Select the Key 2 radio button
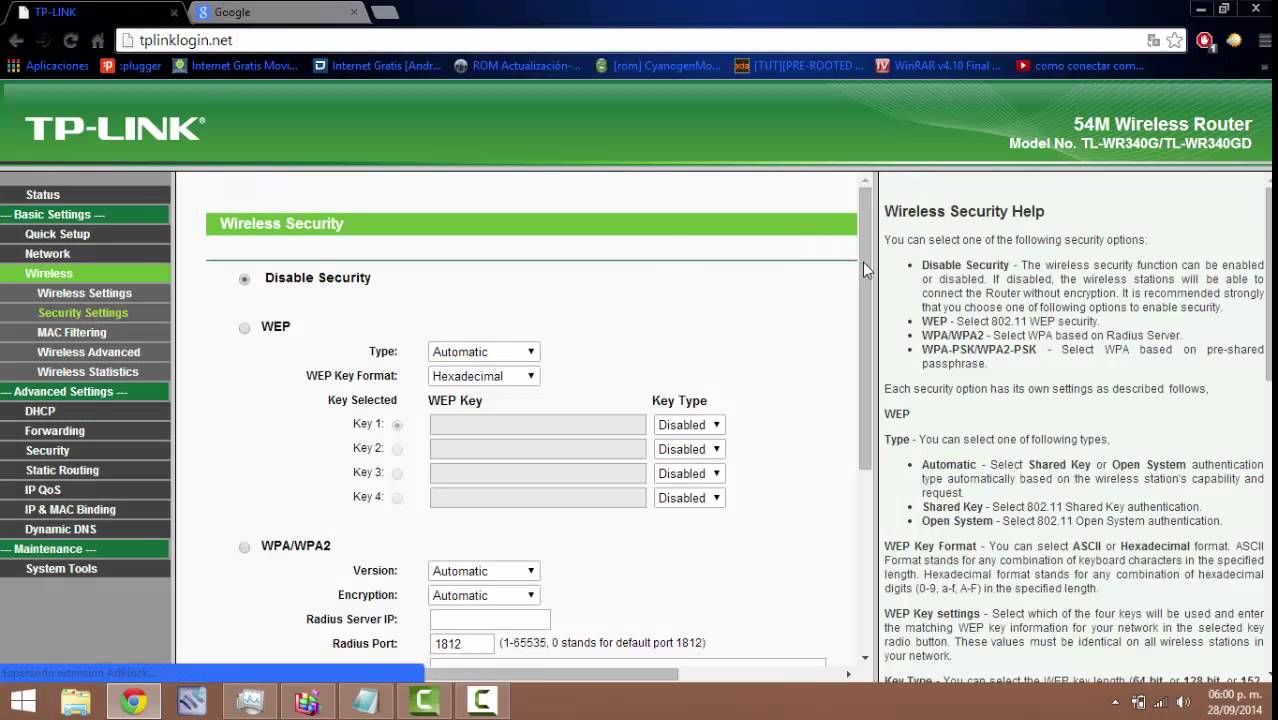This screenshot has height=720, width=1278. pos(397,449)
